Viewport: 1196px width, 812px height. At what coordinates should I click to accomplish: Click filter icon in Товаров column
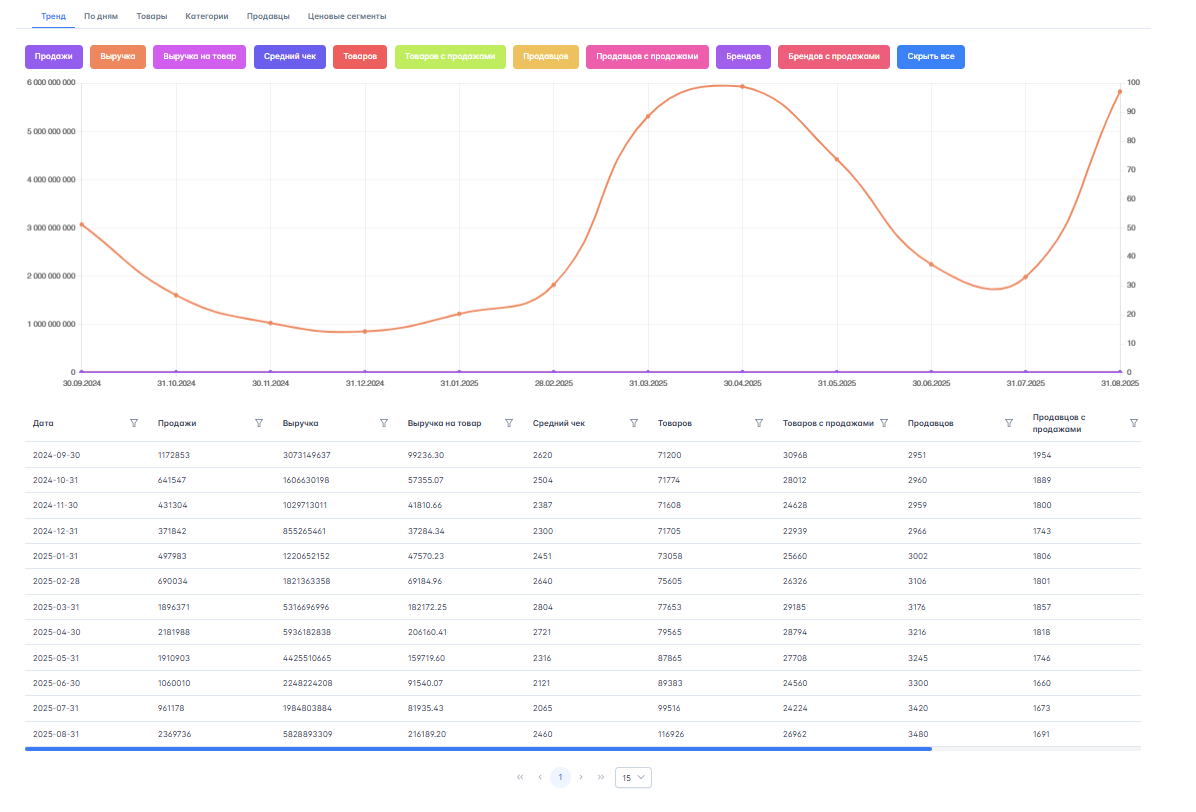[x=759, y=423]
